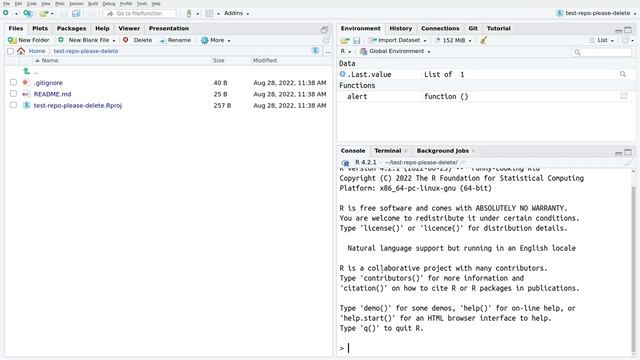
Task: Open the New File dropdown arrow
Action: click(16, 13)
